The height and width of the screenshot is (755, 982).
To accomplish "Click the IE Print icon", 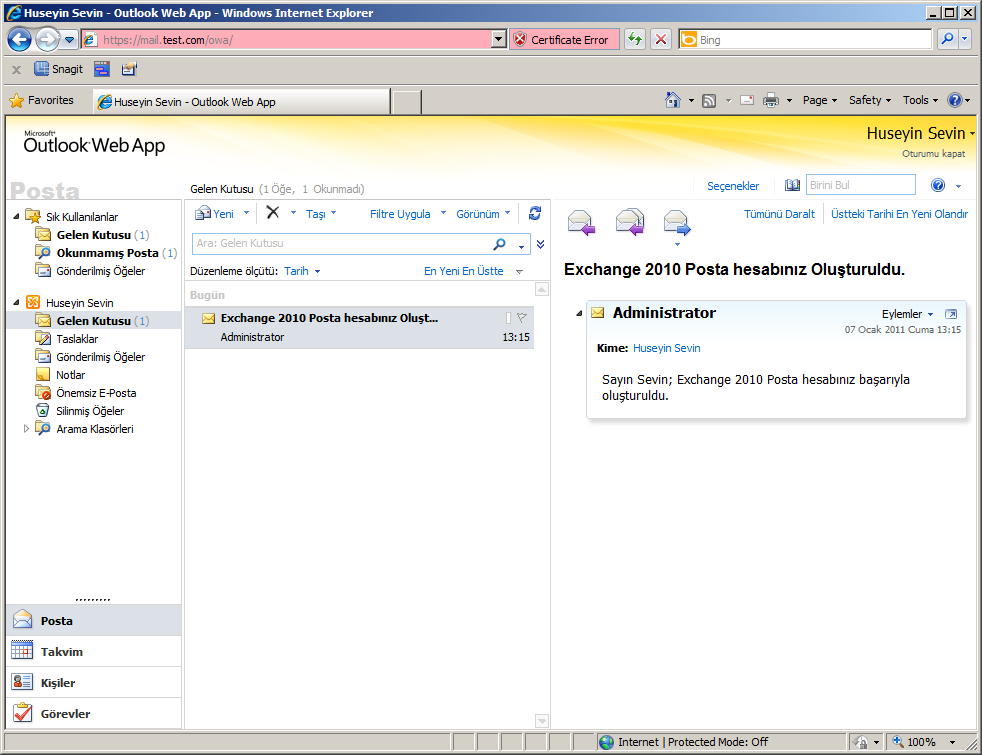I will point(770,100).
